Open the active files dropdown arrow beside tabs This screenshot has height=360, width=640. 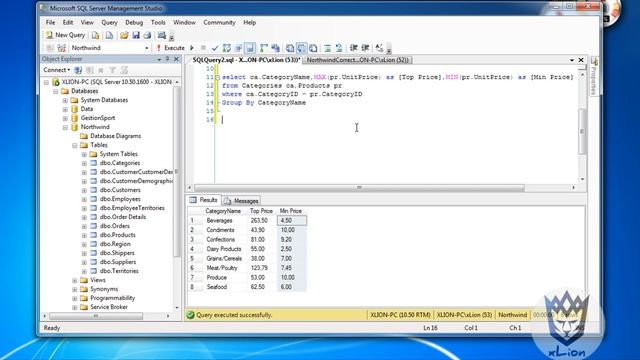[572, 60]
